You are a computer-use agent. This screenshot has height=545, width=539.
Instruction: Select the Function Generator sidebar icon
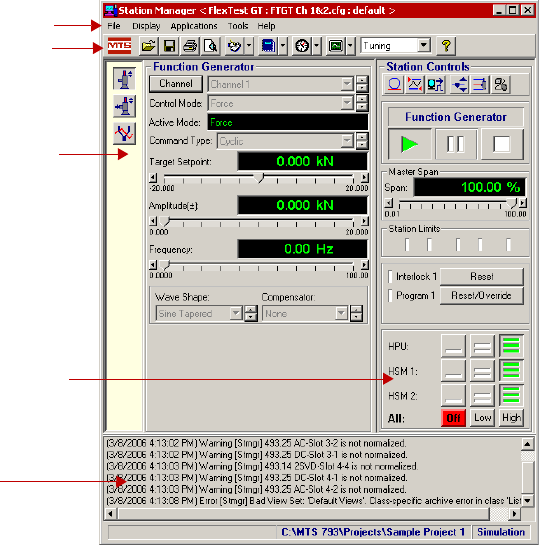tap(124, 79)
